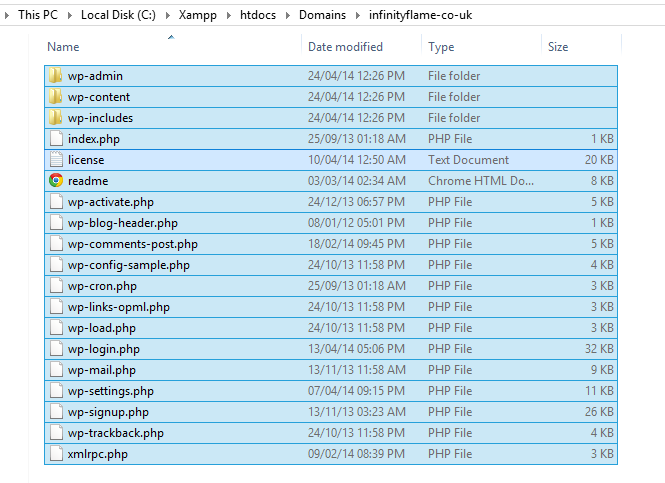The image size is (665, 483).
Task: Click the wp-comments-post.php file icon
Action: 56,244
